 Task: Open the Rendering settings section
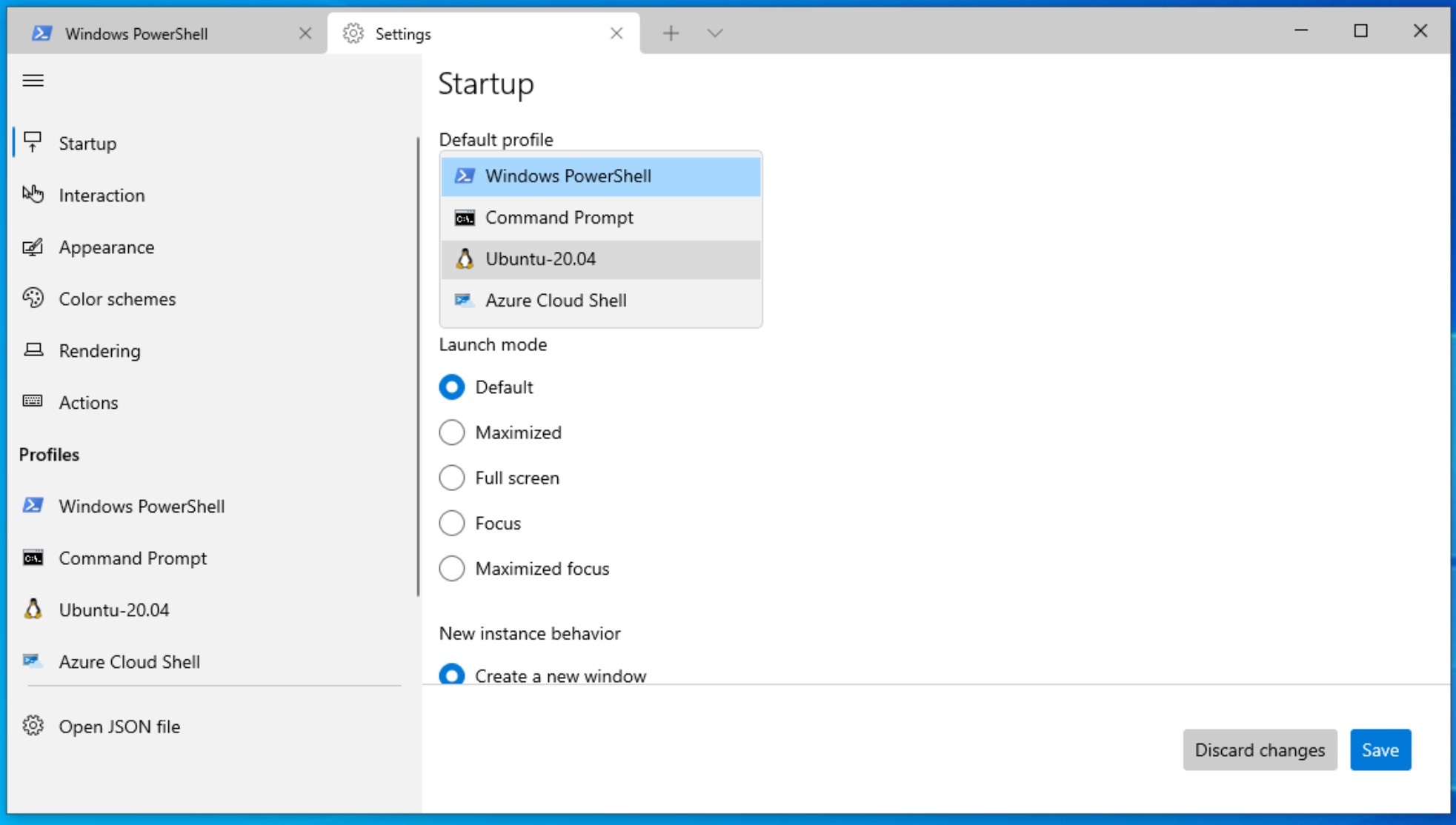pyautogui.click(x=100, y=350)
